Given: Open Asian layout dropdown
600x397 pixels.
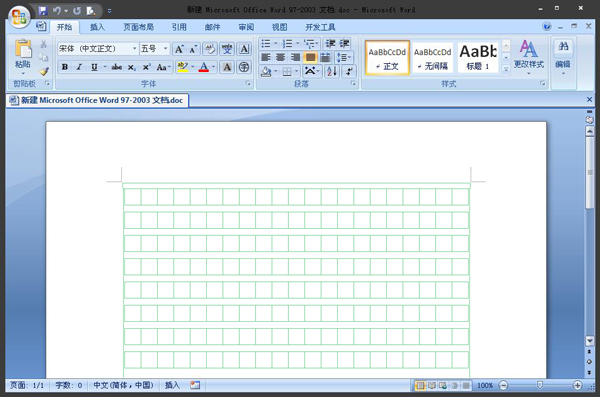Looking at the screenshot, I should (x=312, y=71).
